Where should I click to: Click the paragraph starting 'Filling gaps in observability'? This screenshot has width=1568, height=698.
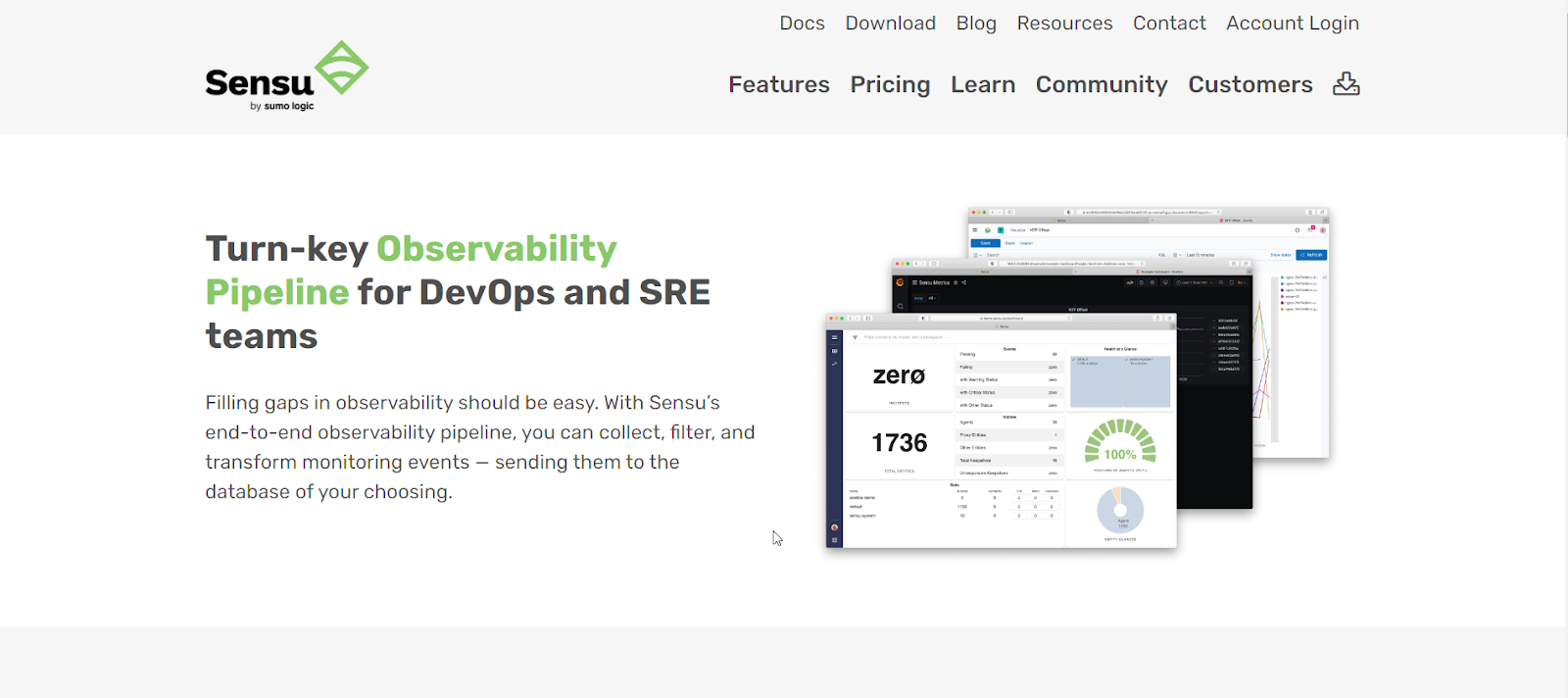[480, 447]
